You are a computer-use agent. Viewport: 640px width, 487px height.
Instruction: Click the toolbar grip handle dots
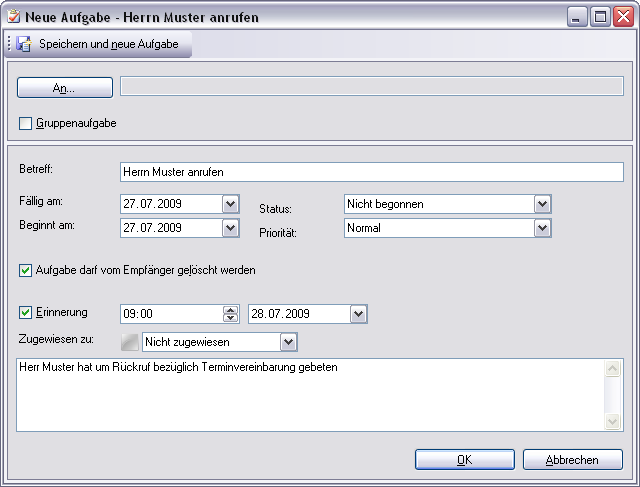pyautogui.click(x=9, y=44)
